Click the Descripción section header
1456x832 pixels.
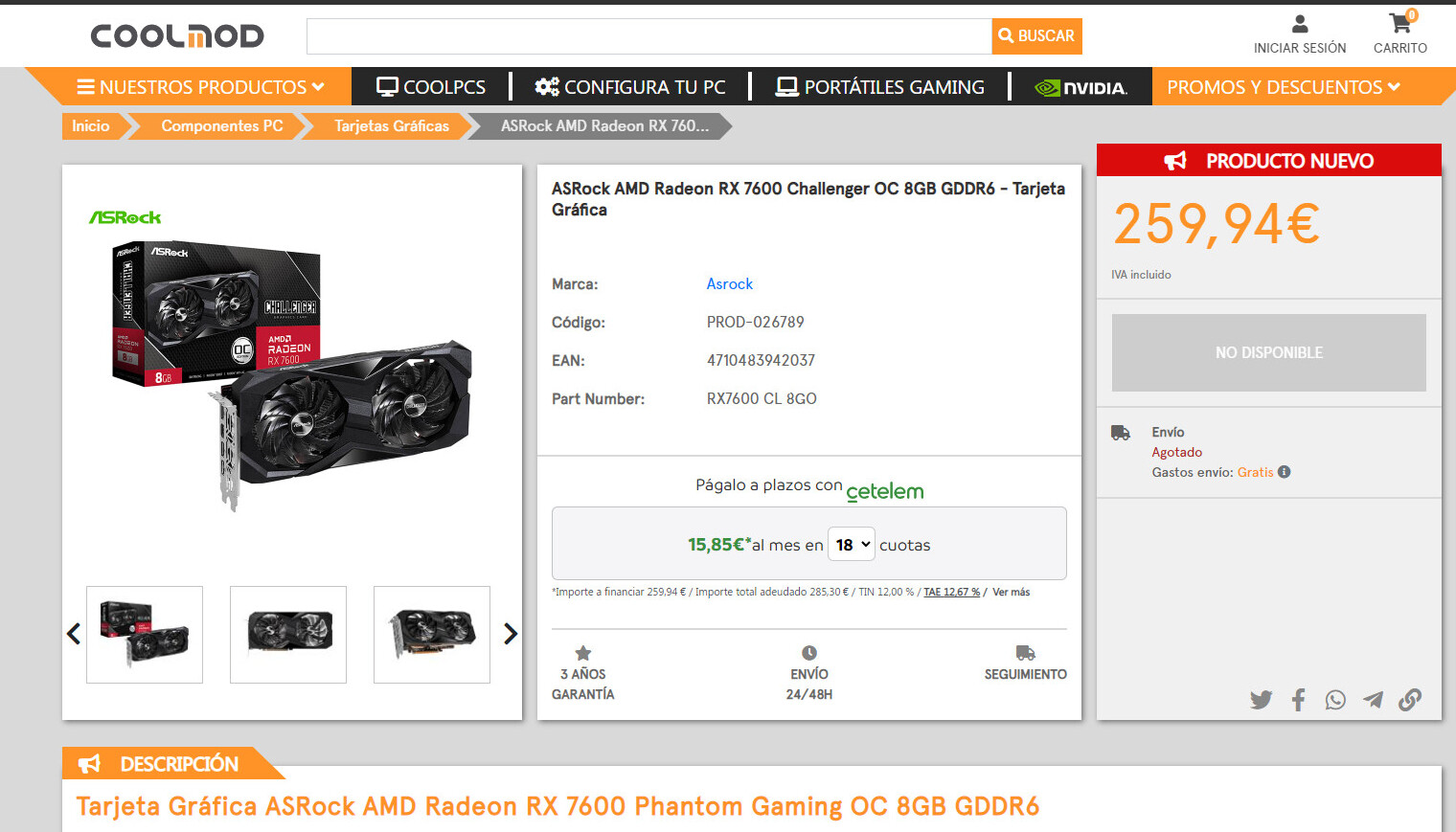[172, 763]
